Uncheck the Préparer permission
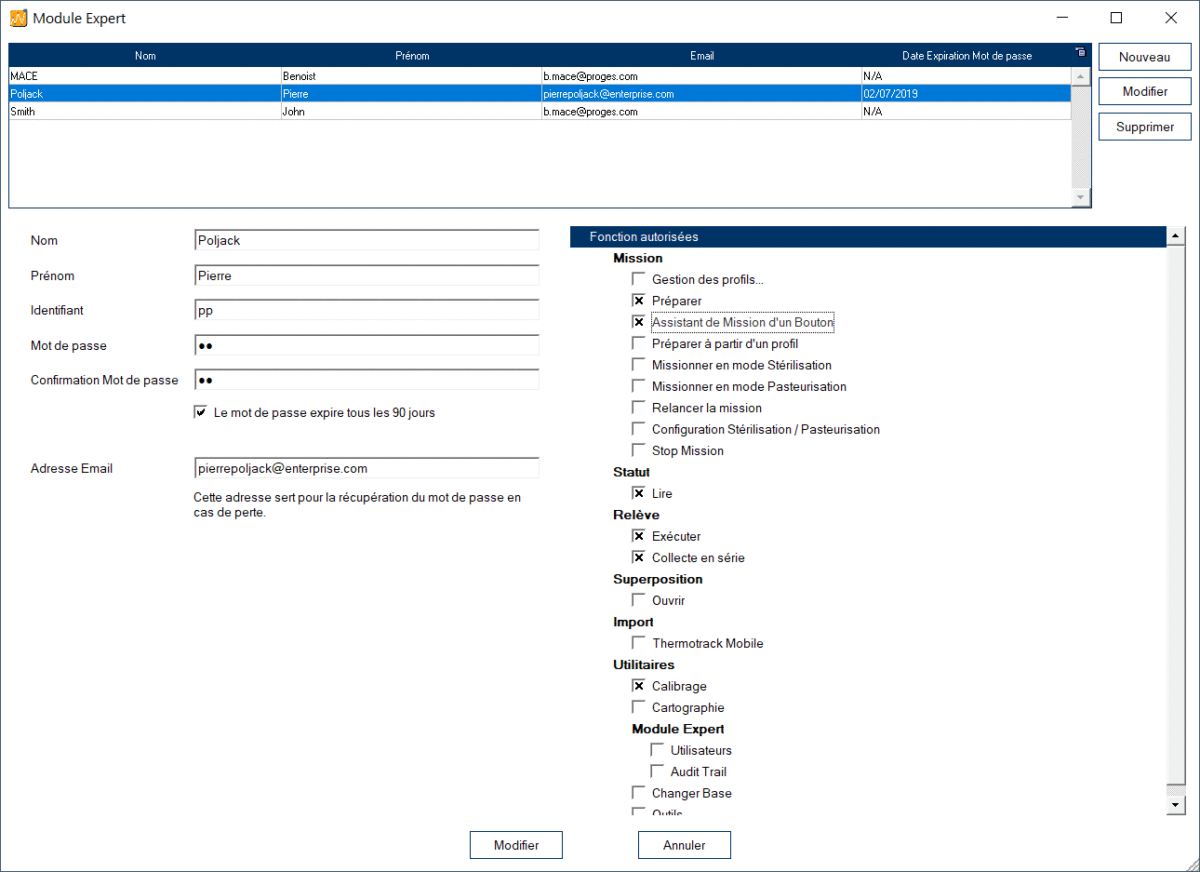The width and height of the screenshot is (1200, 872). [638, 300]
